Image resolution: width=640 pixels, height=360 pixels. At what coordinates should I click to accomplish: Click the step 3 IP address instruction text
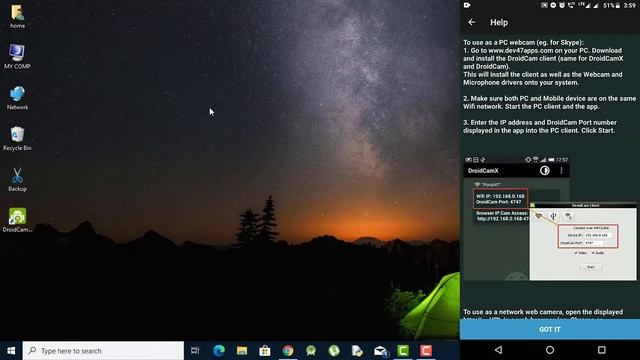[x=540, y=127]
